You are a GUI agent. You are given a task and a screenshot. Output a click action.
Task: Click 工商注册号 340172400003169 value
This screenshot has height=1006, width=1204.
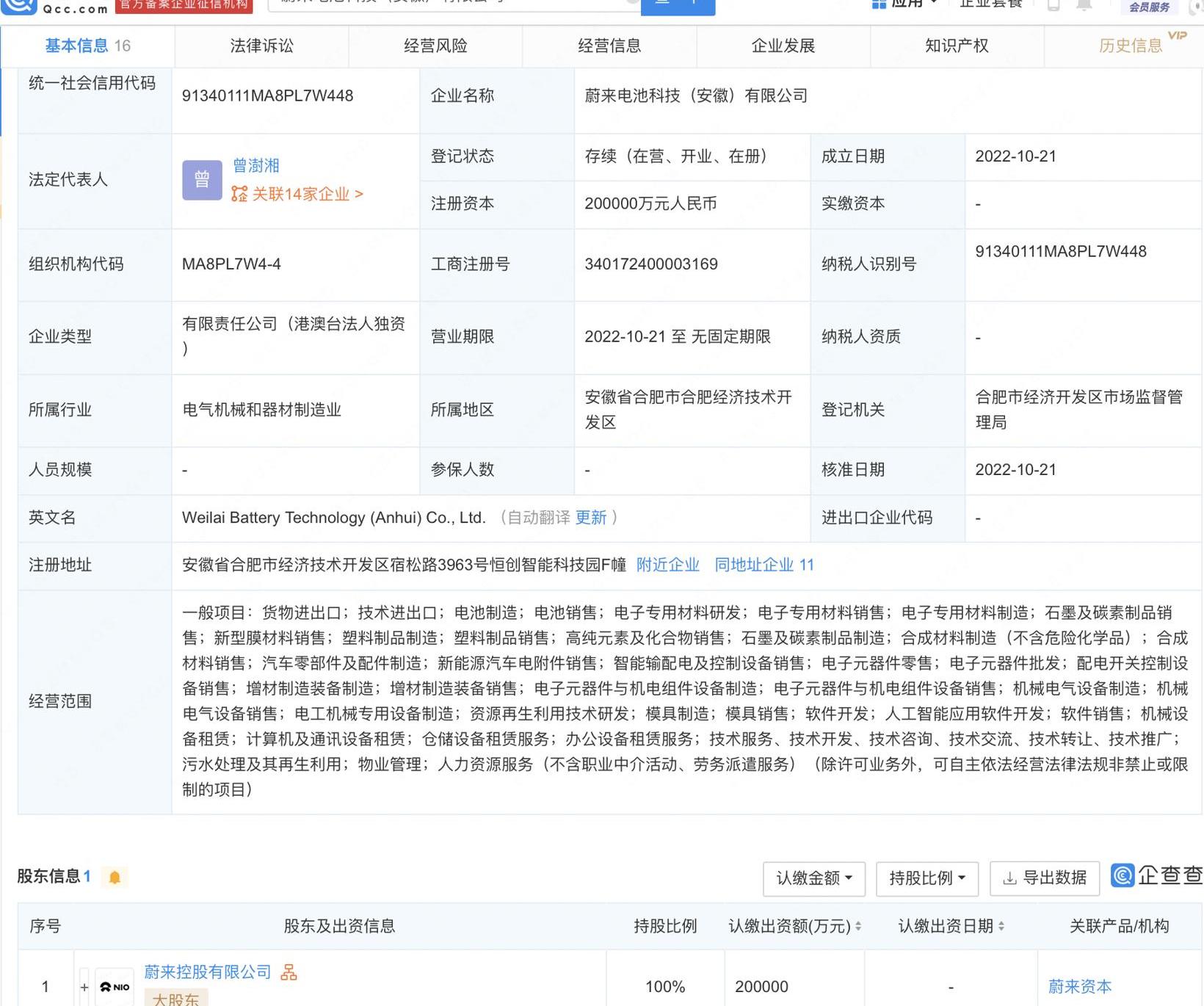(x=651, y=264)
